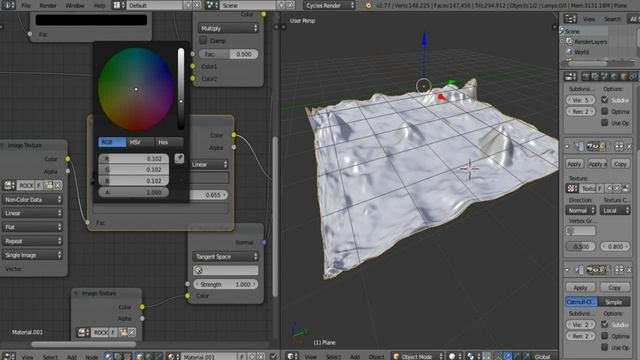The height and width of the screenshot is (360, 640).
Task: Open 3D viewport editor type selector
Action: 293,356
